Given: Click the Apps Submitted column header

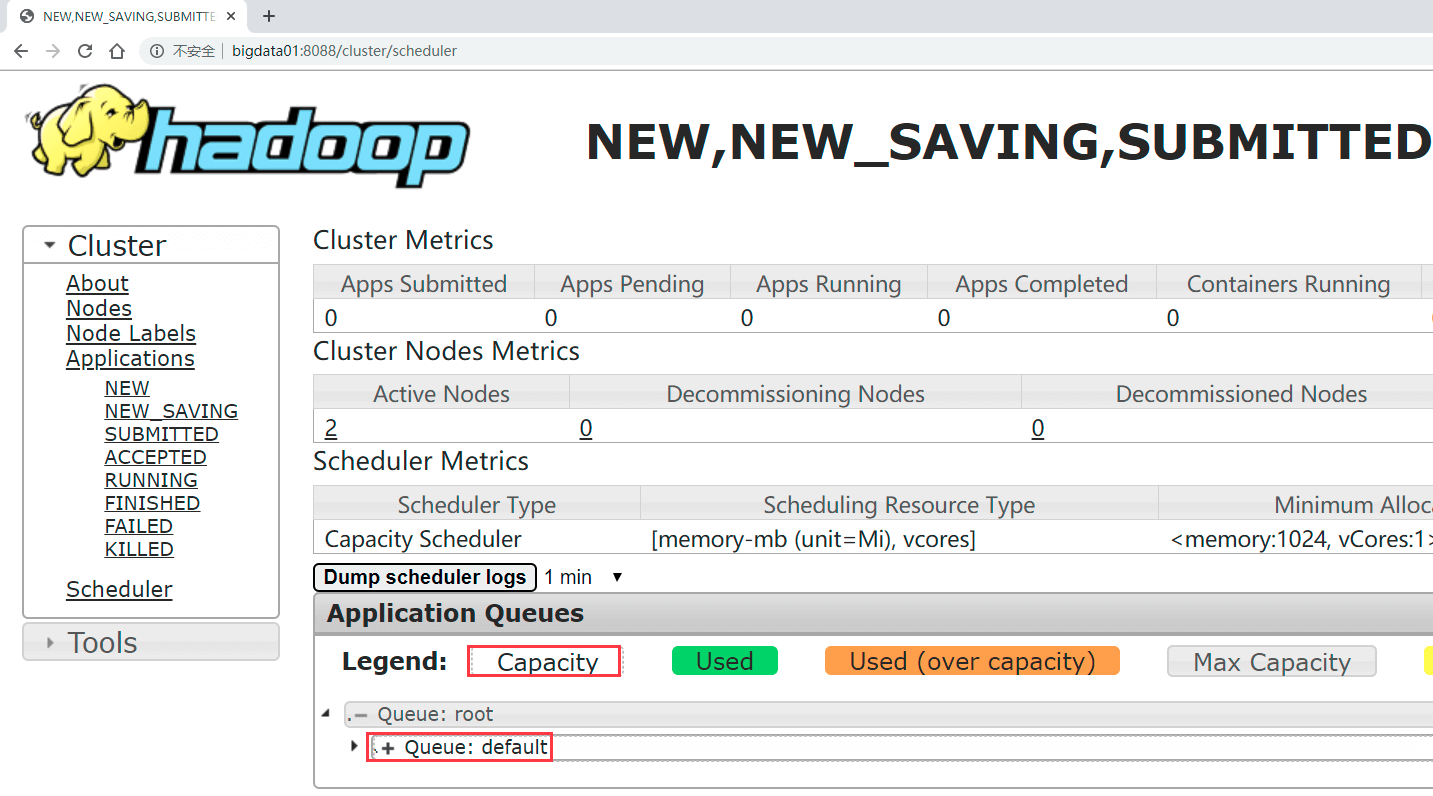Looking at the screenshot, I should [424, 284].
